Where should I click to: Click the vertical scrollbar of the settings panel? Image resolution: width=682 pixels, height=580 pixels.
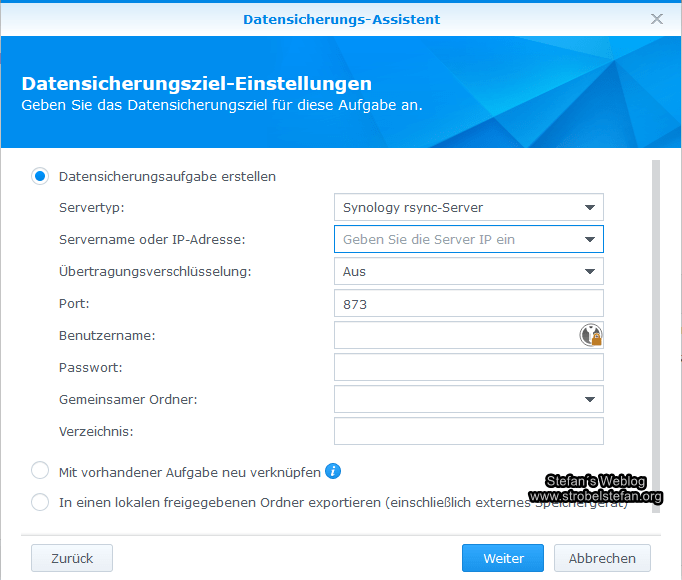(656, 336)
